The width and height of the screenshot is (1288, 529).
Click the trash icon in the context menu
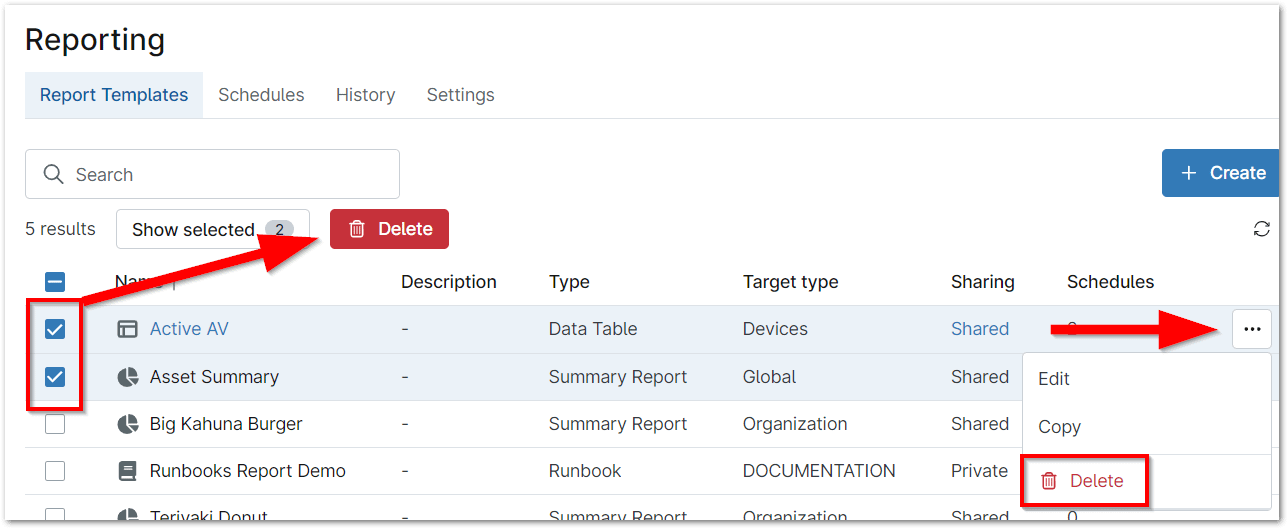coord(1049,481)
